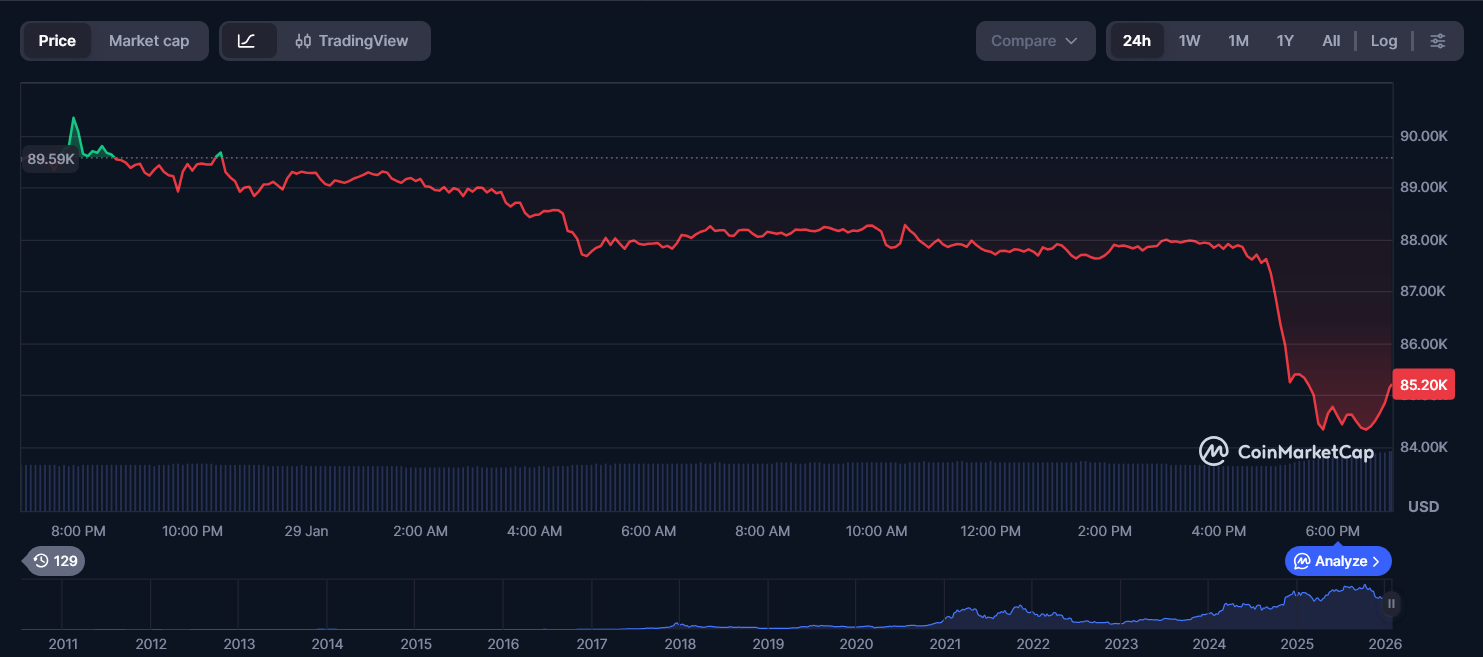
Task: Click the 2016 year on the overview timeline
Action: (x=503, y=644)
